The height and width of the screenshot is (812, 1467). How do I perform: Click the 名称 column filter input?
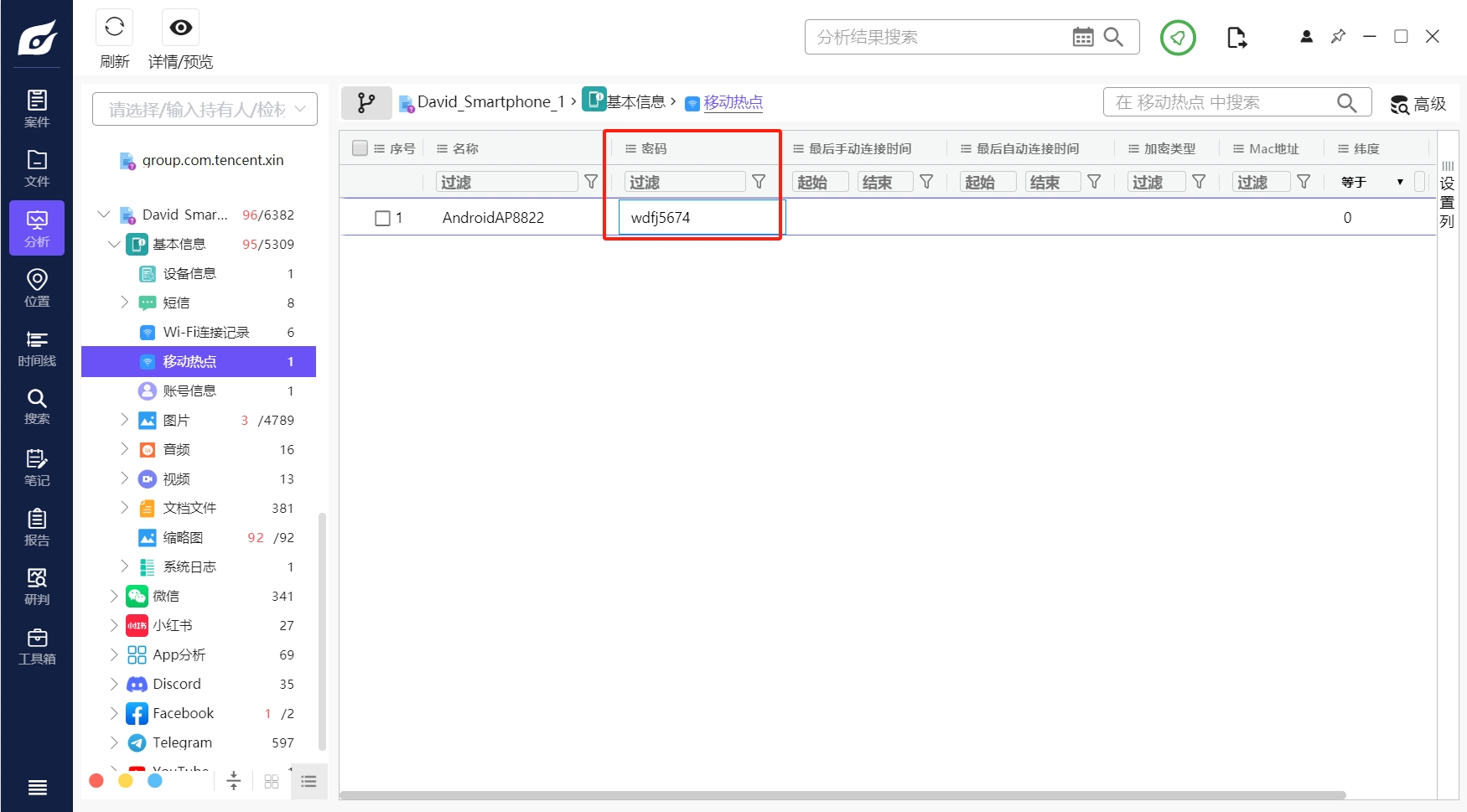pyautogui.click(x=507, y=182)
